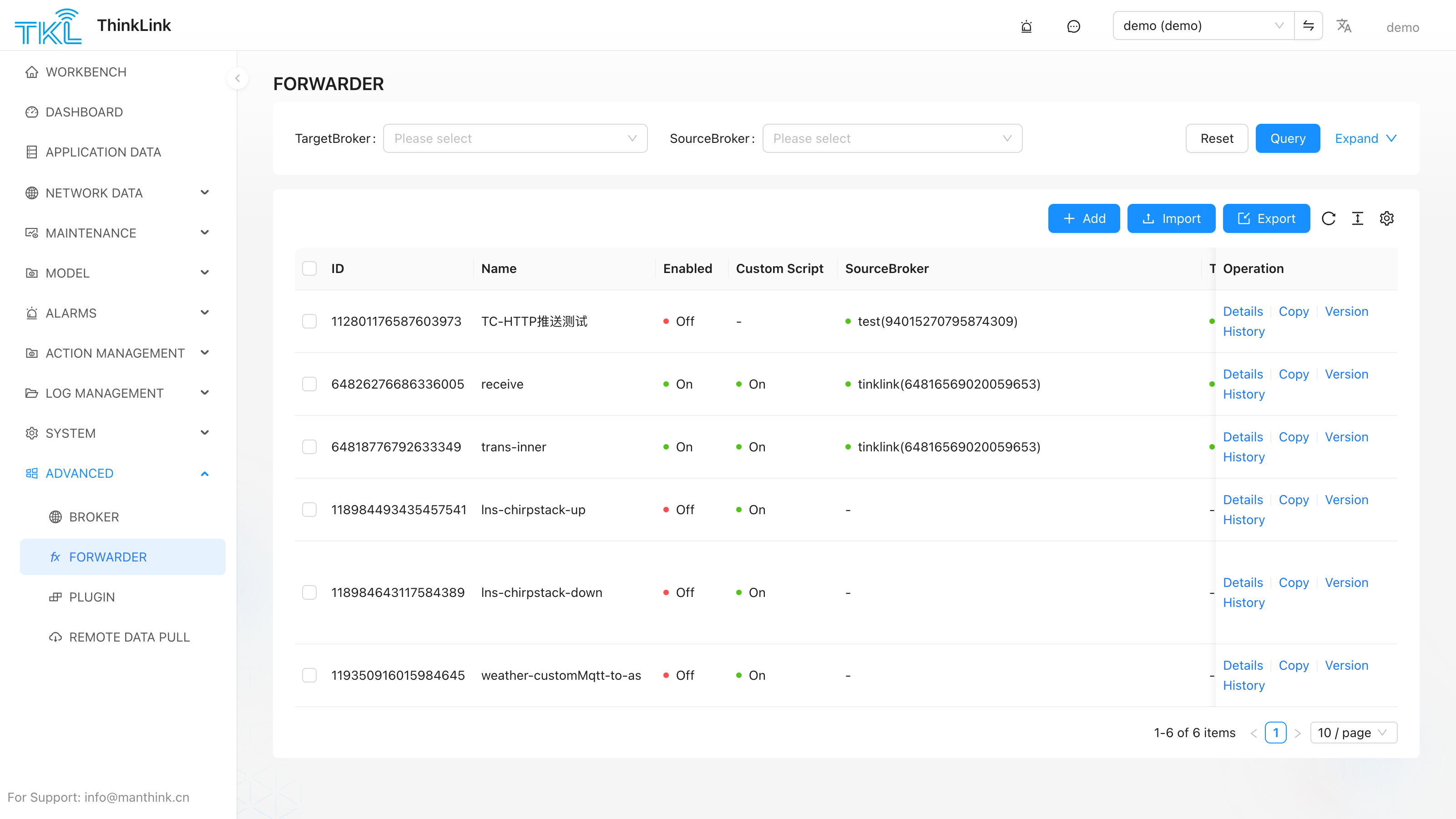
Task: Open the 10 / page size dropdown
Action: click(x=1353, y=733)
